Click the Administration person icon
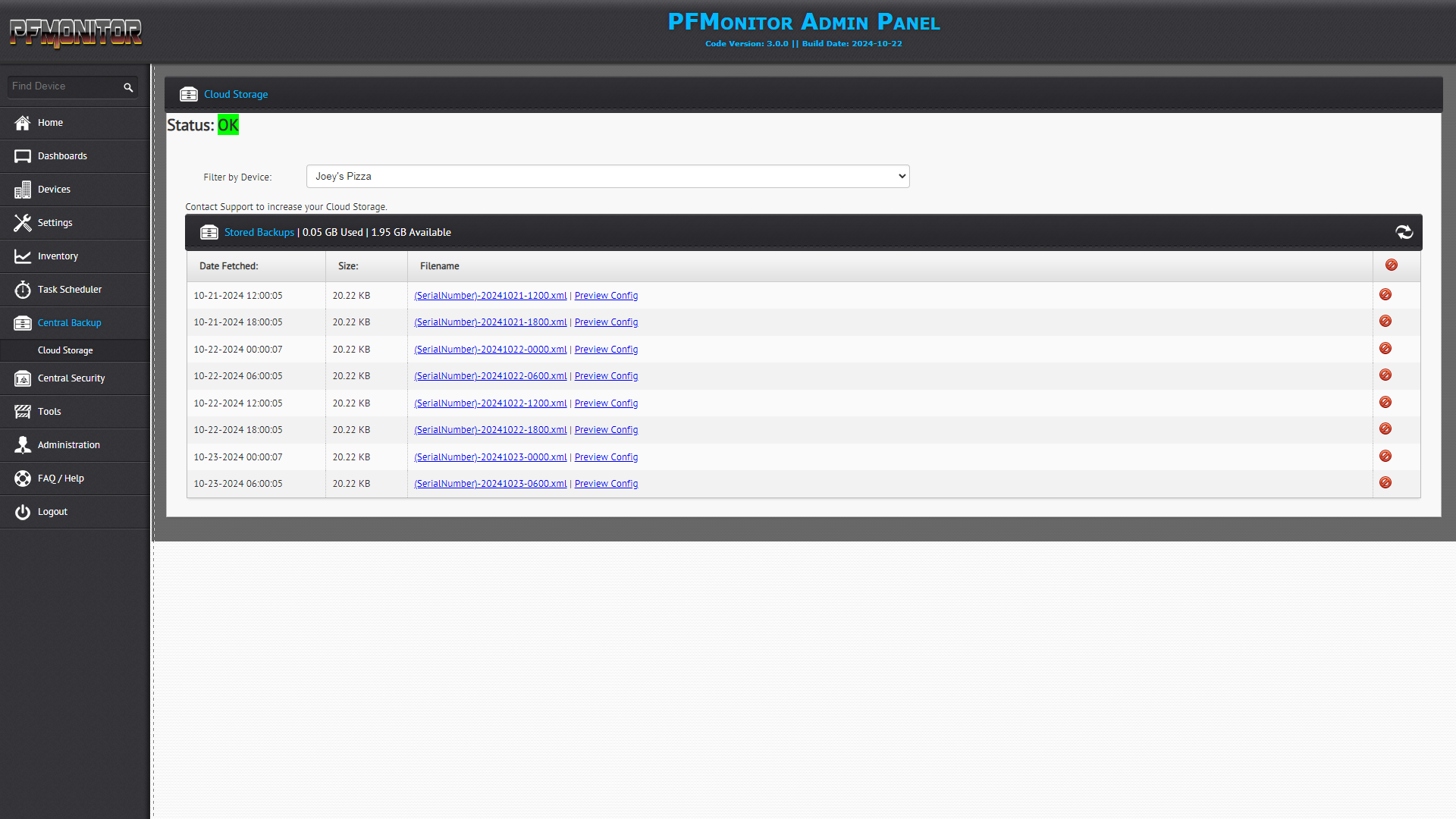The height and width of the screenshot is (819, 1456). (x=23, y=445)
